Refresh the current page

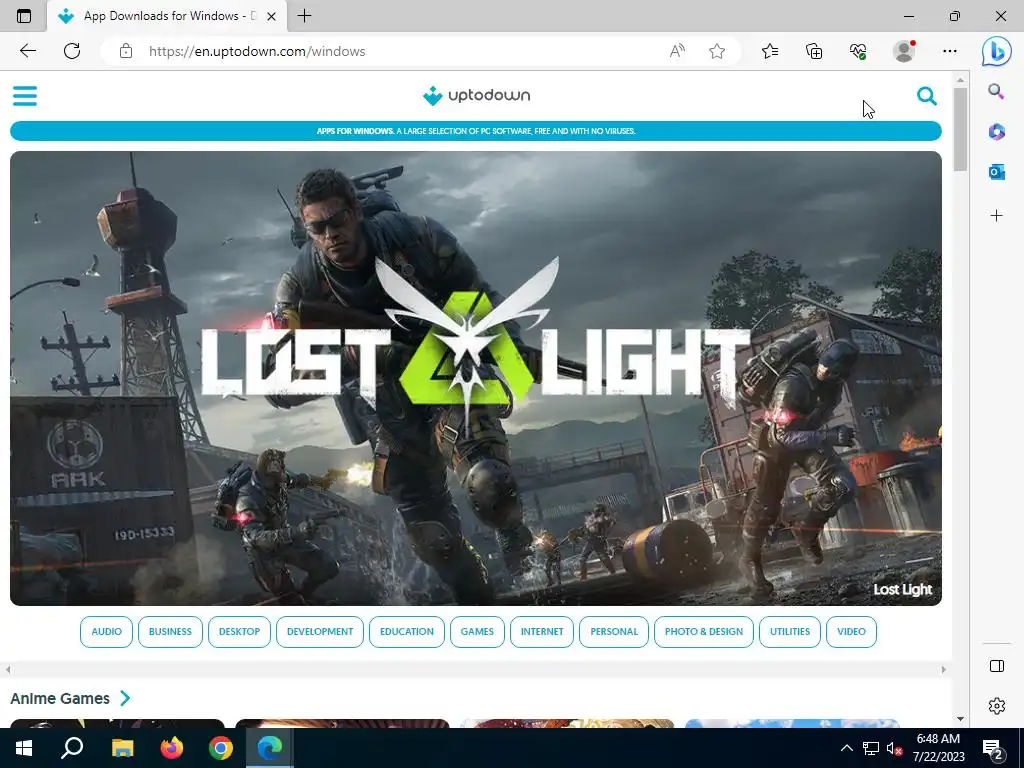[72, 51]
